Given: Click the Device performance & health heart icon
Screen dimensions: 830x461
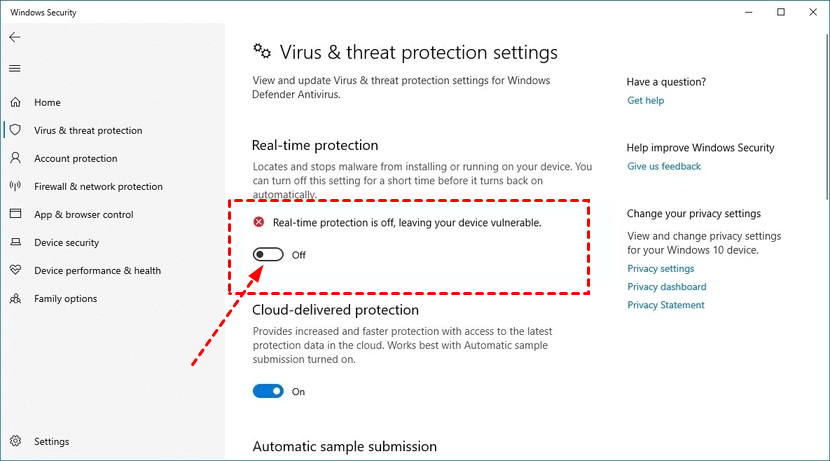Looking at the screenshot, I should point(15,270).
